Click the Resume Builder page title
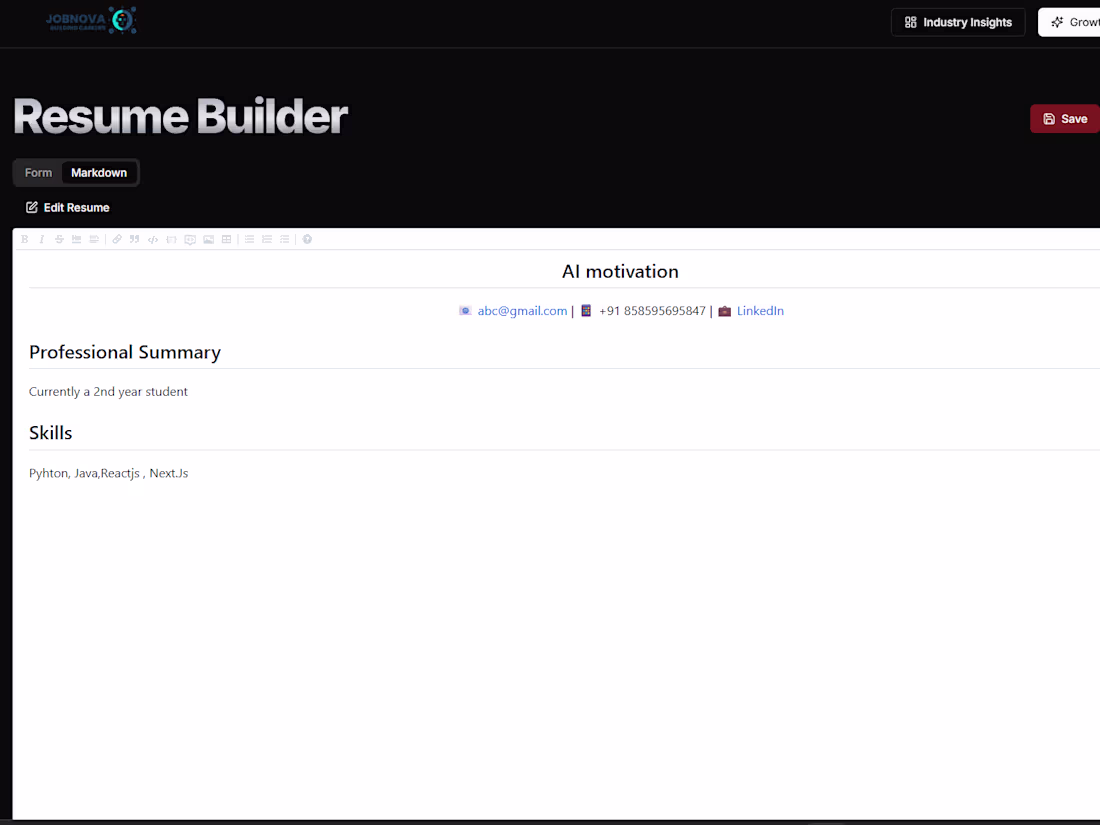The width and height of the screenshot is (1100, 825). coord(180,116)
